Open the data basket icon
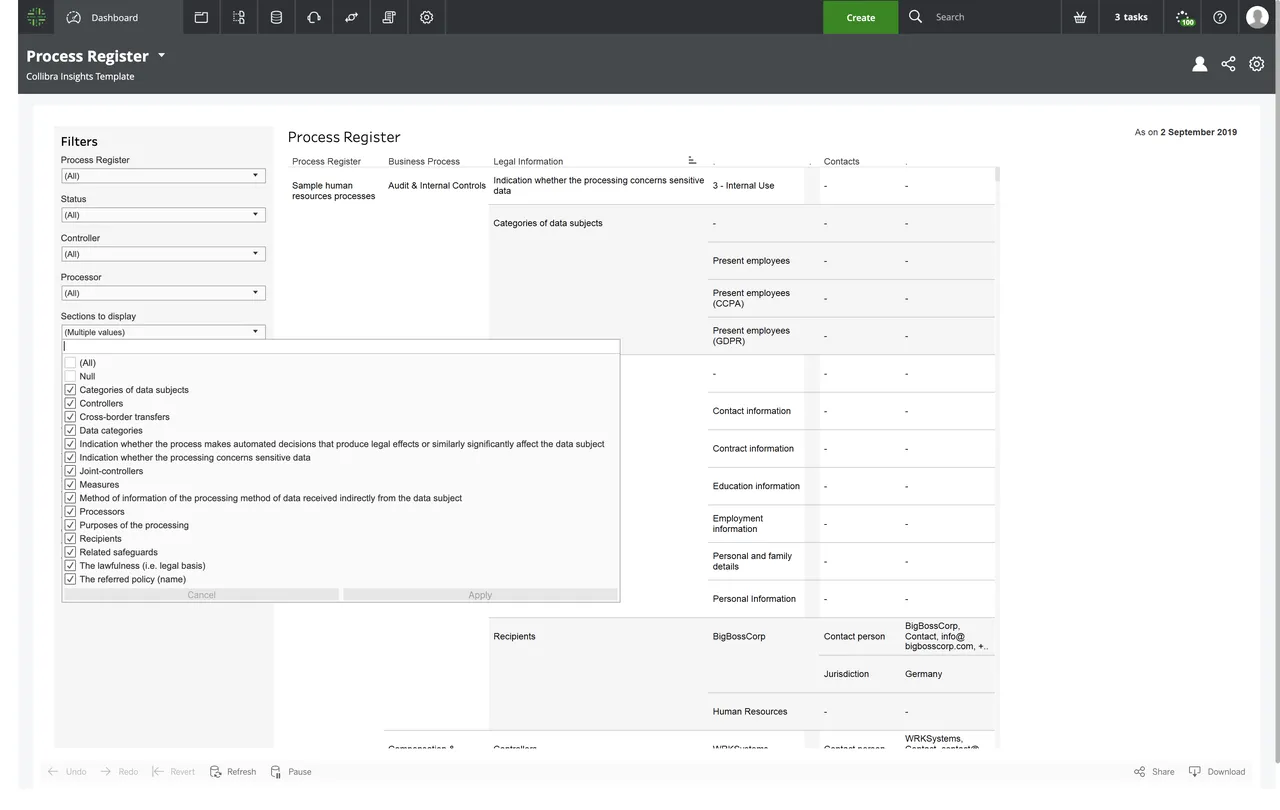 [1080, 17]
